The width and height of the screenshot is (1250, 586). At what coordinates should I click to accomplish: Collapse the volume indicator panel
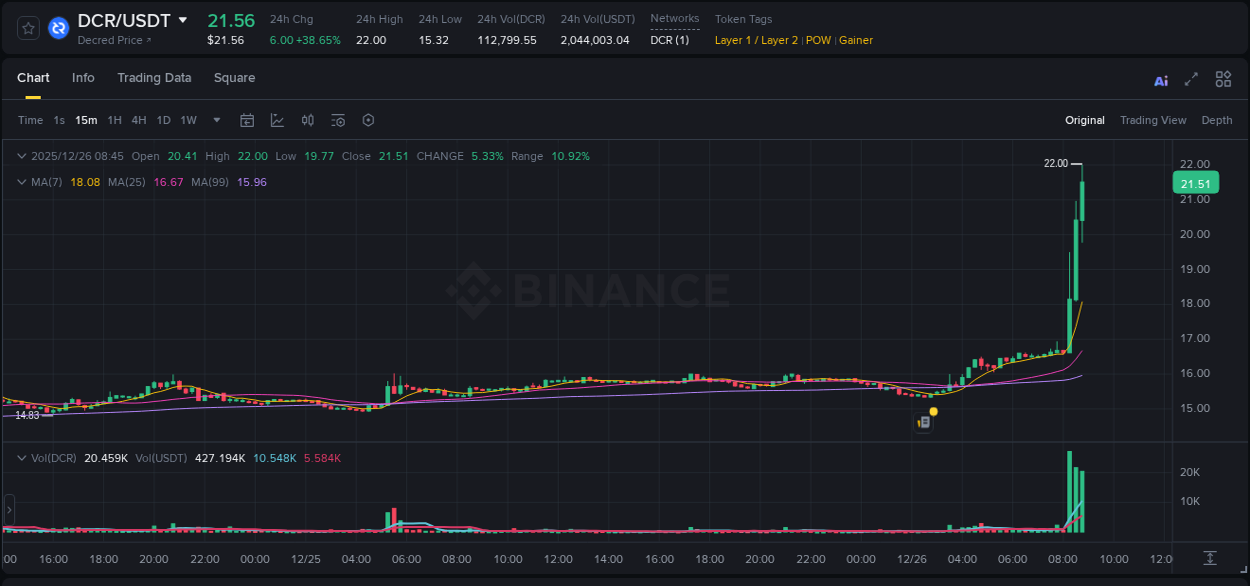click(x=20, y=457)
